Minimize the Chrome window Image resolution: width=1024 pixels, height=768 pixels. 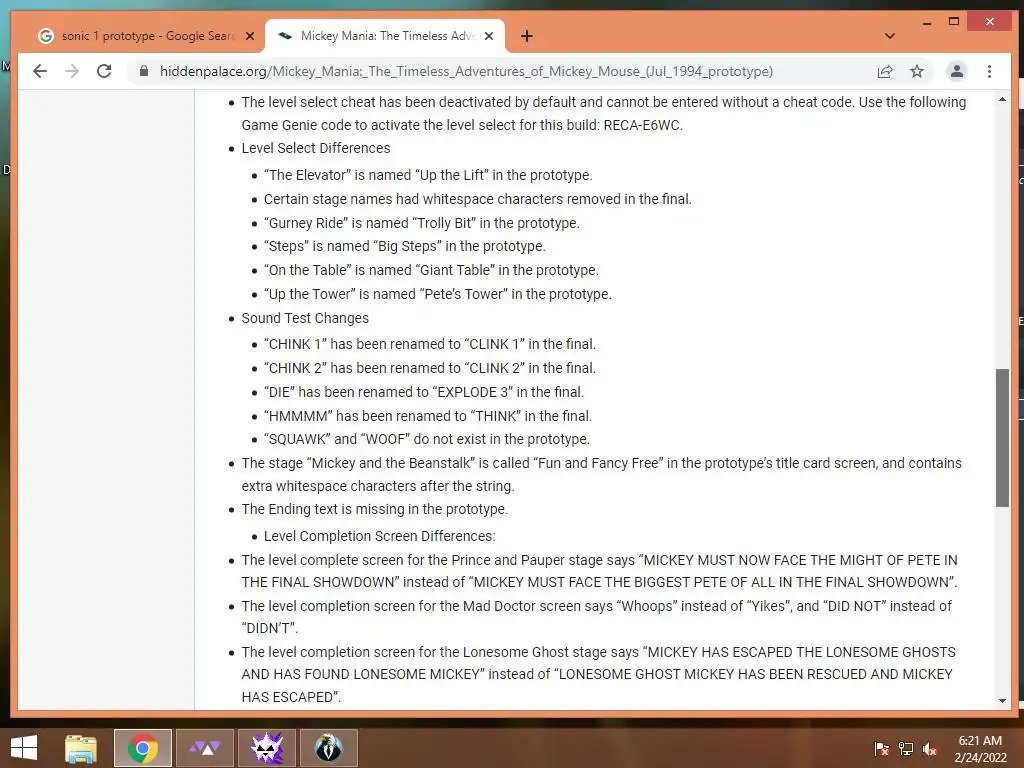click(x=927, y=23)
